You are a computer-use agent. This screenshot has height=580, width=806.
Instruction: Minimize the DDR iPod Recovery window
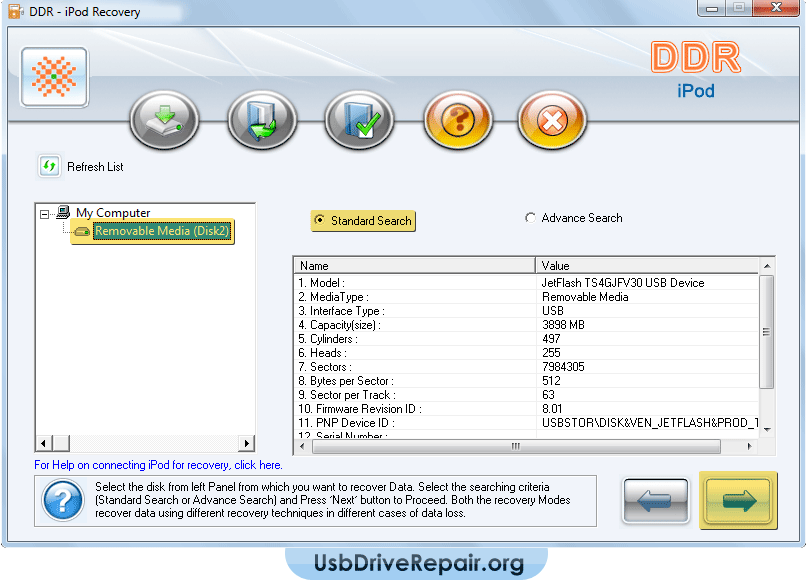(712, 8)
